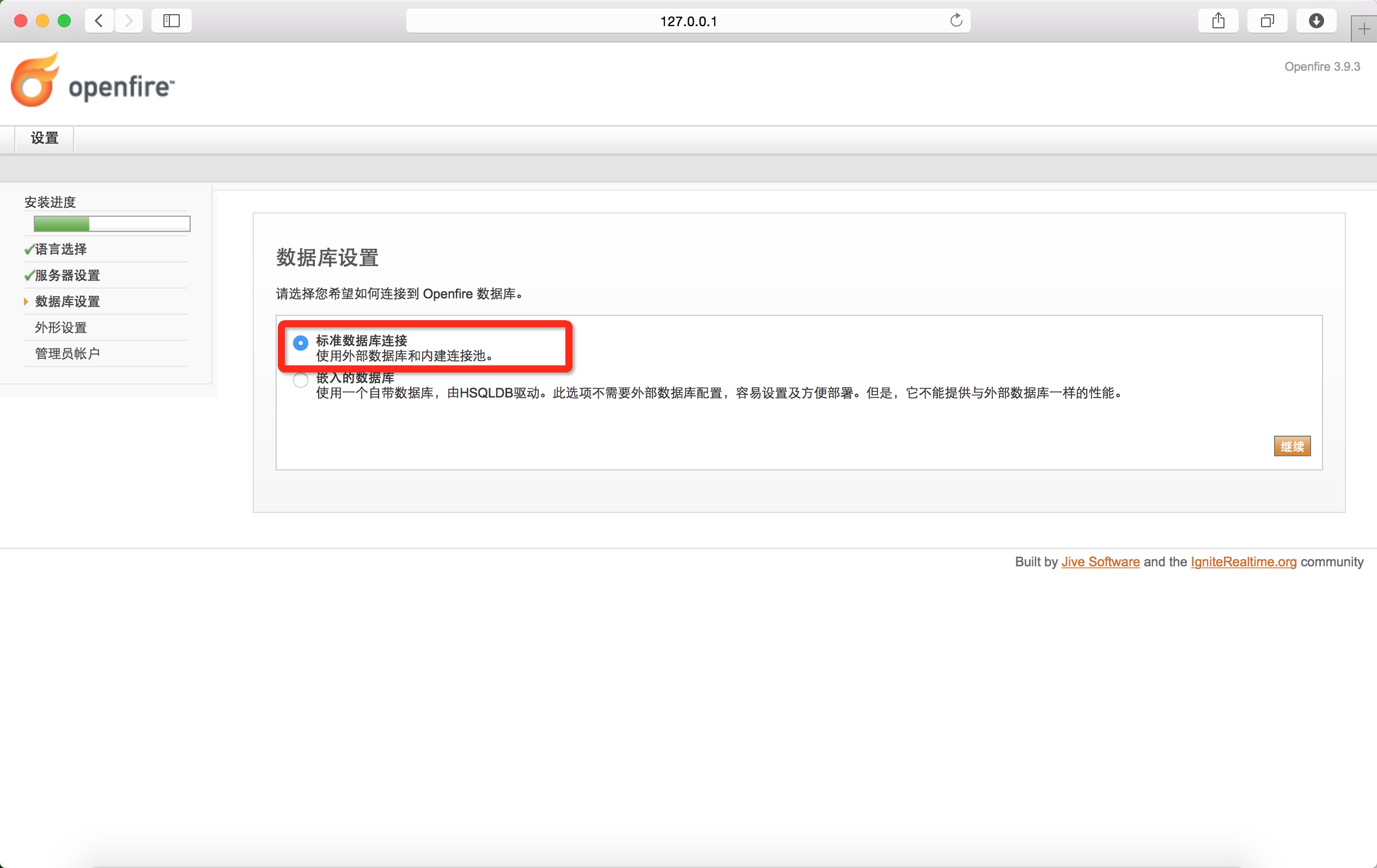Toggle the Safari sidebar button

click(172, 21)
